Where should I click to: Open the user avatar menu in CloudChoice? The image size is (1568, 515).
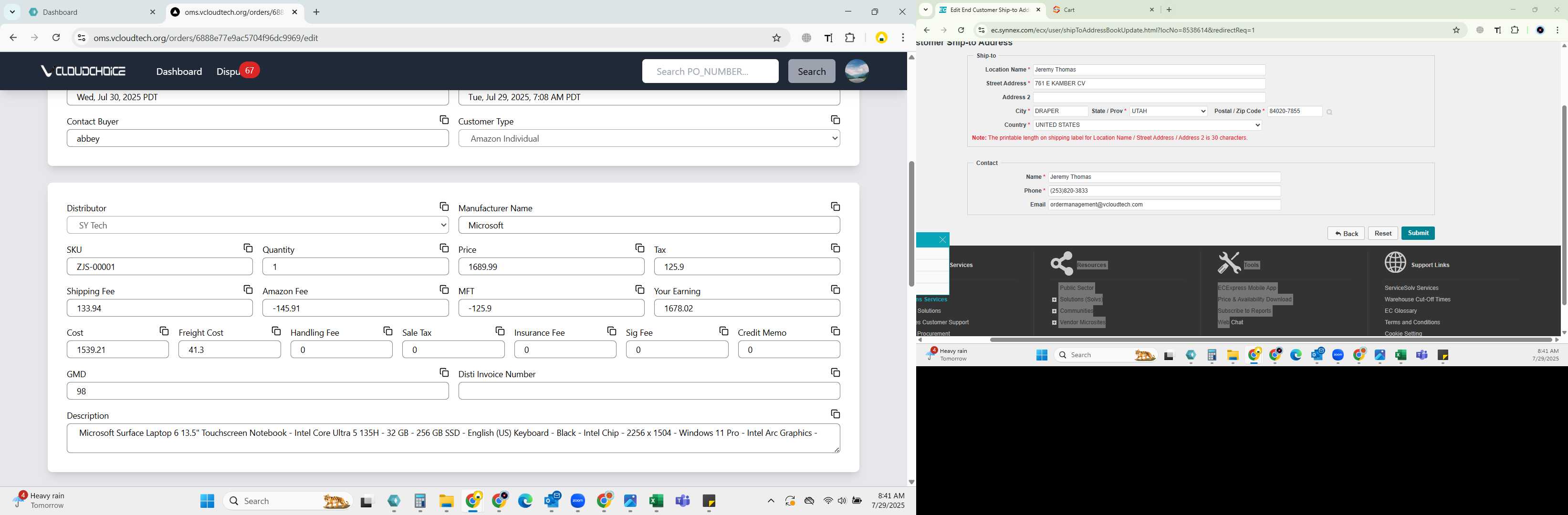[x=857, y=71]
